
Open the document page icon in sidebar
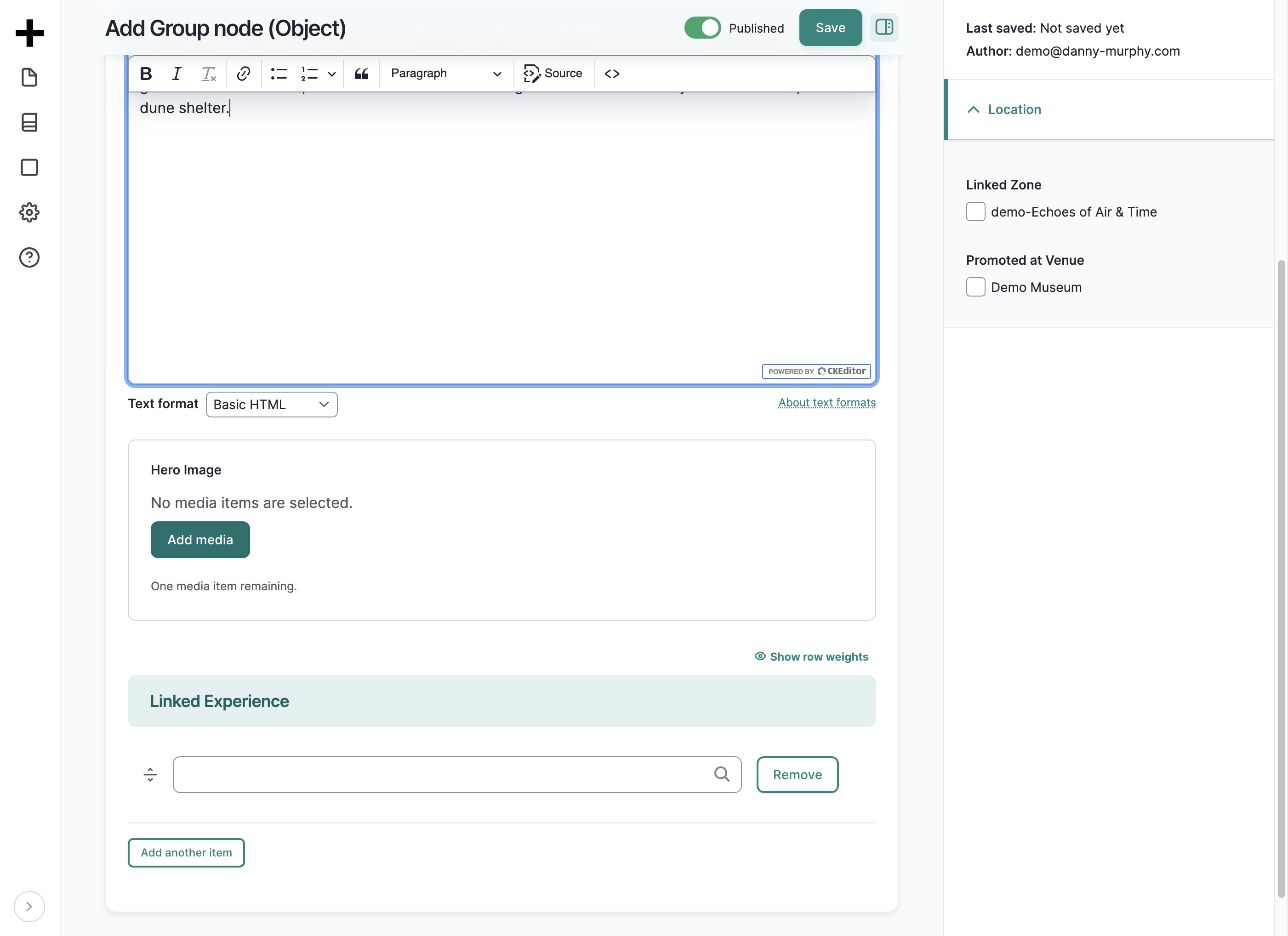click(29, 77)
